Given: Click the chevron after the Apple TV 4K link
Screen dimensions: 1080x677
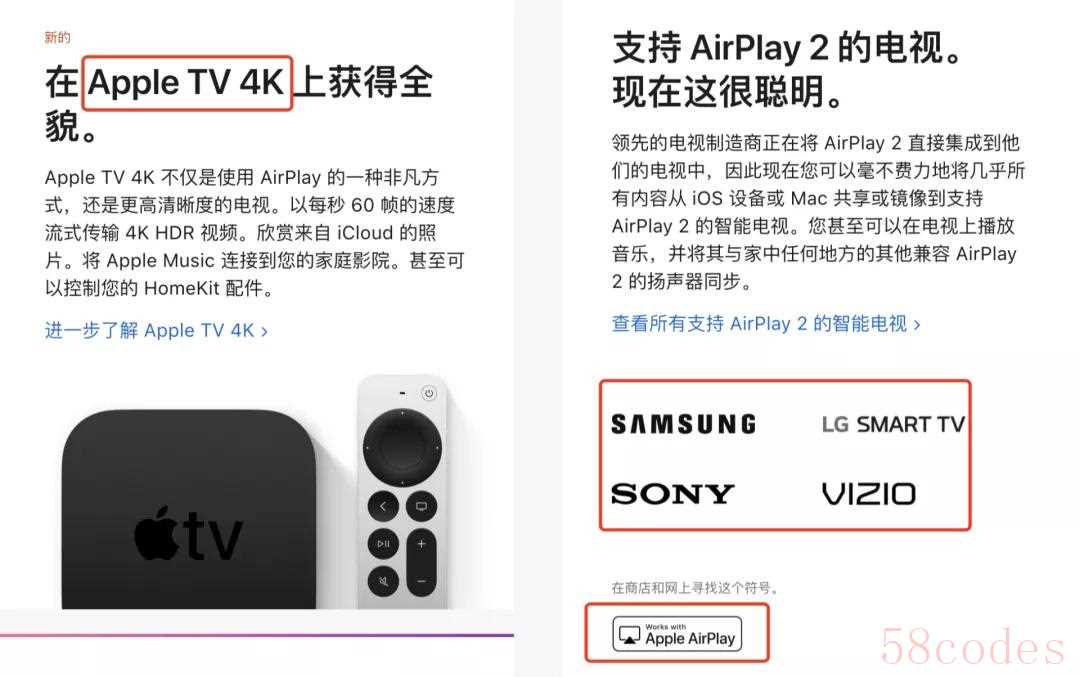Looking at the screenshot, I should tap(264, 332).
